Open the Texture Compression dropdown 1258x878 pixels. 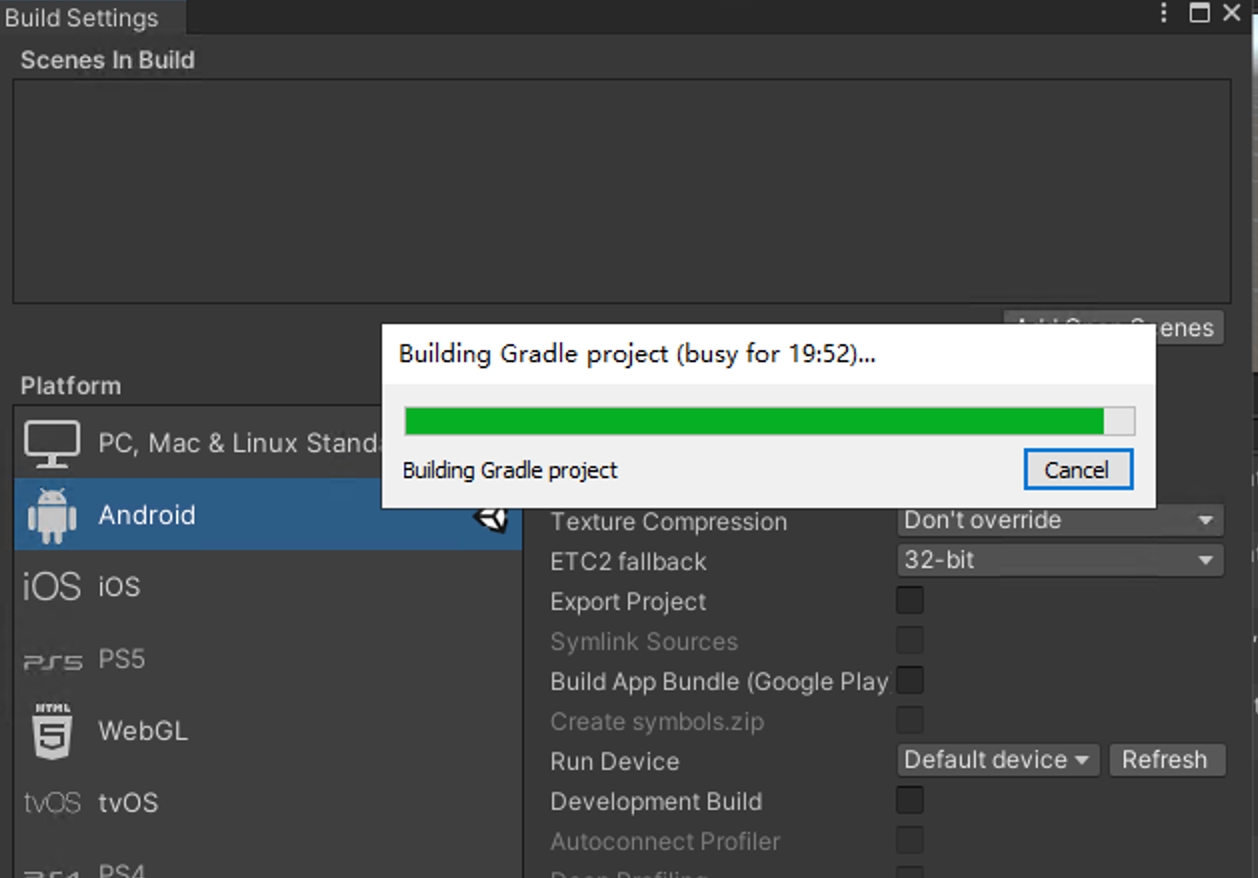click(x=1060, y=520)
